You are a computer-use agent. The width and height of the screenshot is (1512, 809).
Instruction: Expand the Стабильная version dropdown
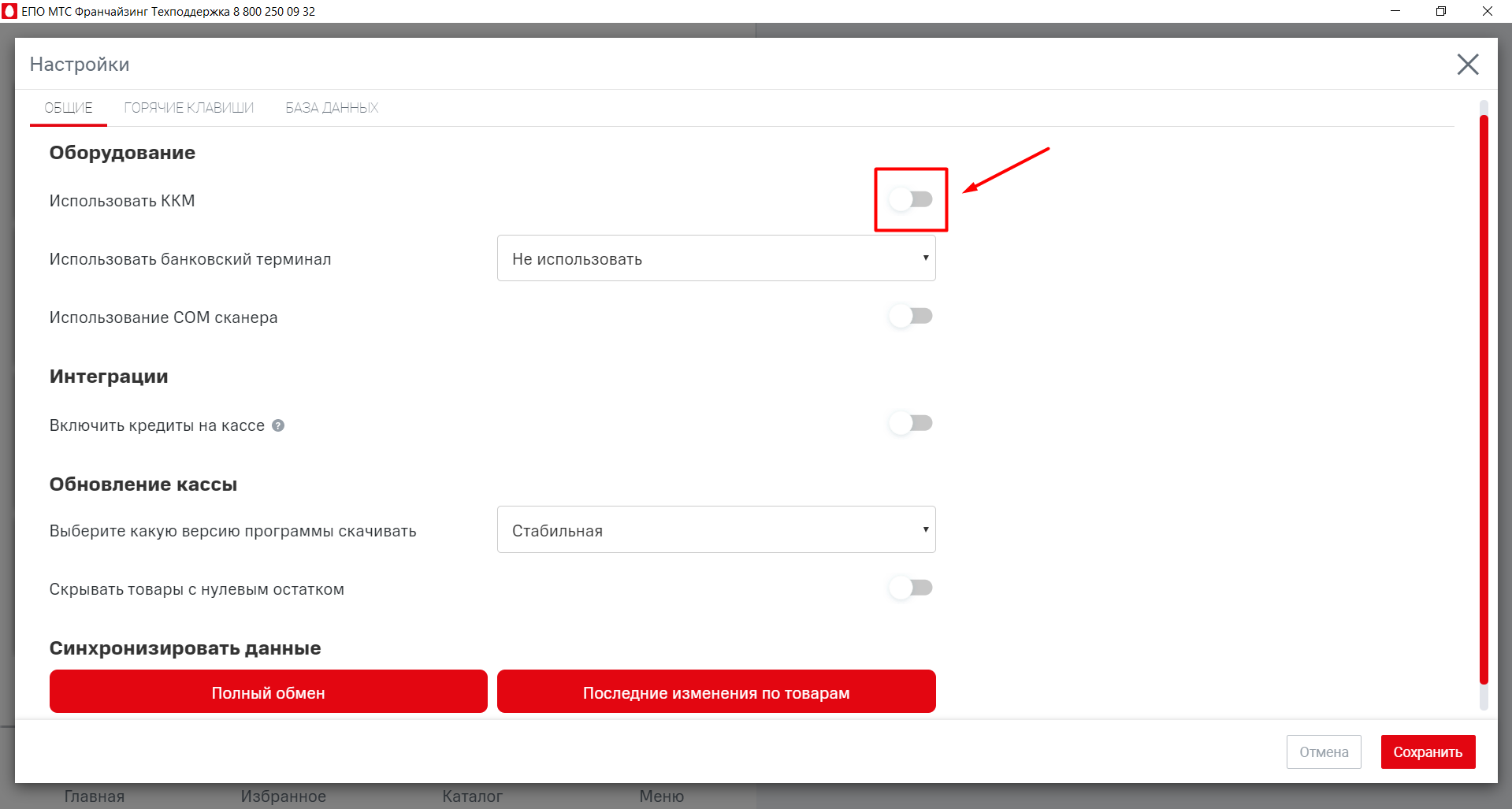click(x=715, y=529)
